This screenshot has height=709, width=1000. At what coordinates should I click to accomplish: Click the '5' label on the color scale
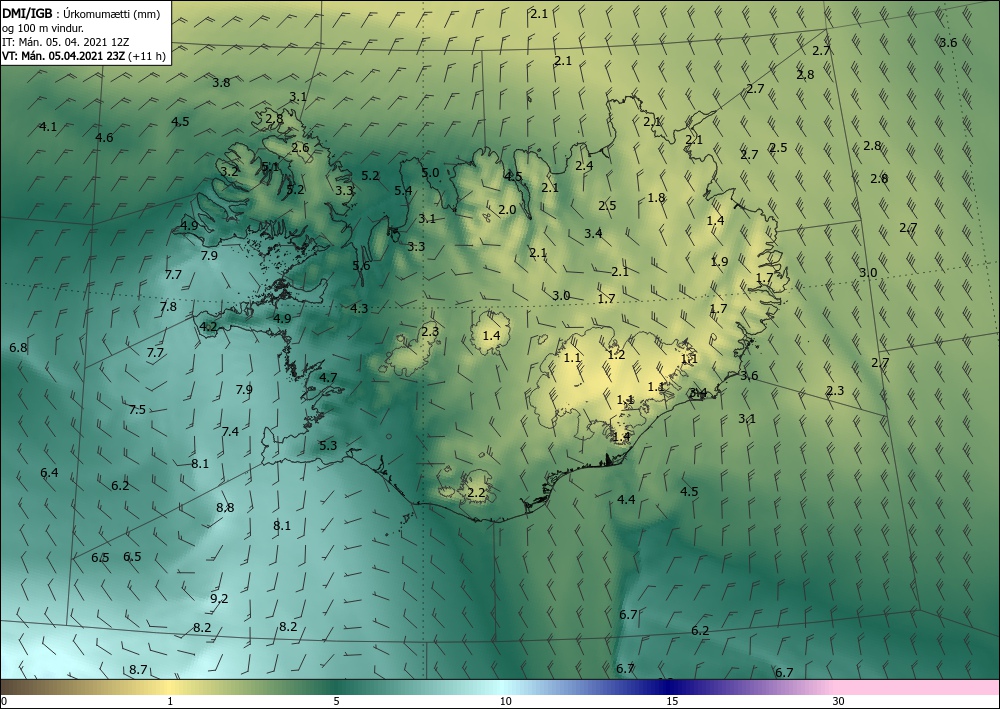coord(336,701)
